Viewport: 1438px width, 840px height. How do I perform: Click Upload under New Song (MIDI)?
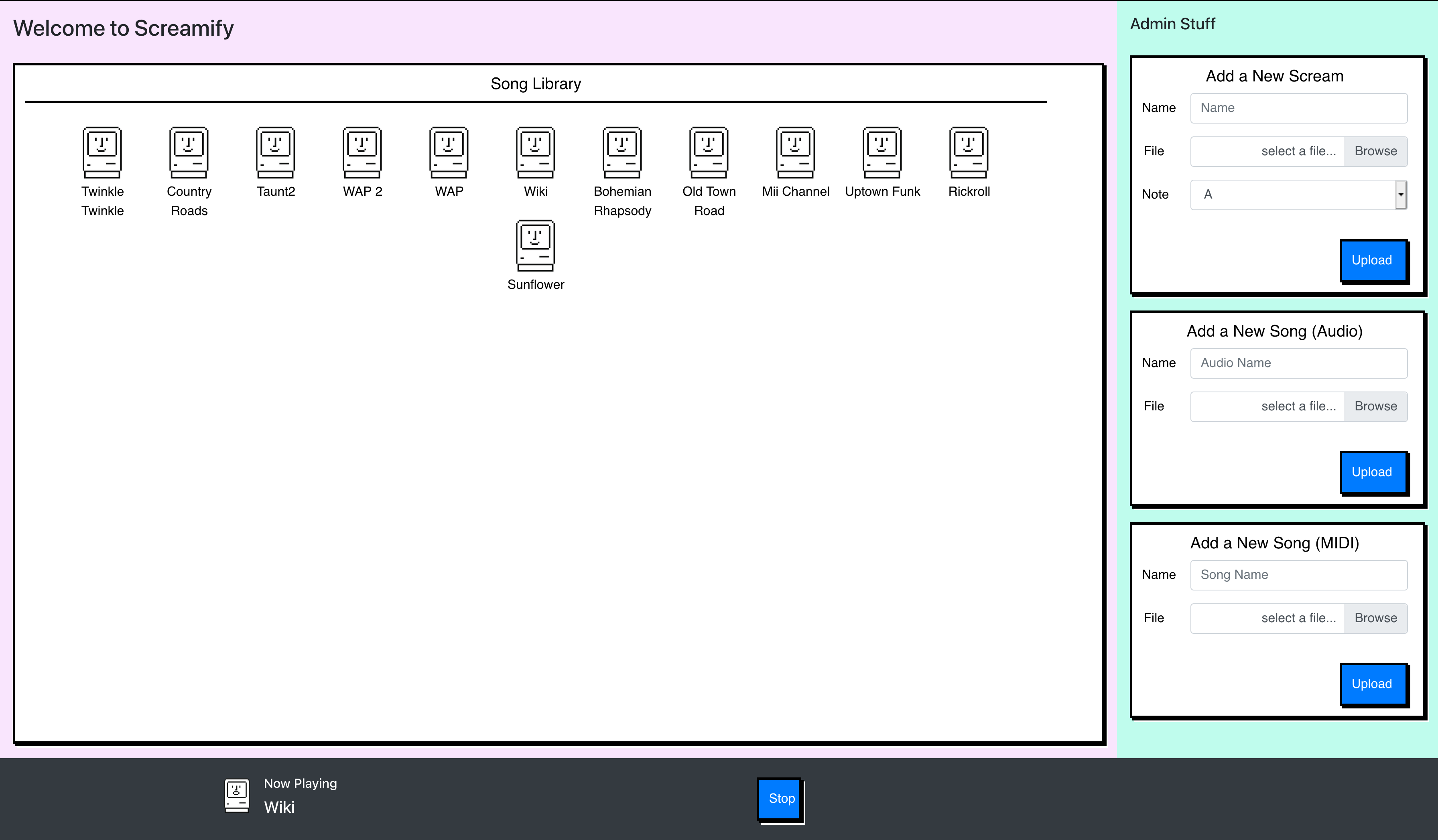[1372, 684]
